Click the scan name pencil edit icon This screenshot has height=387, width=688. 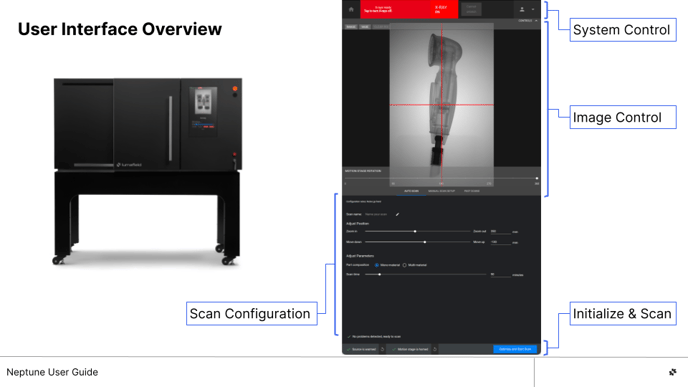click(398, 214)
